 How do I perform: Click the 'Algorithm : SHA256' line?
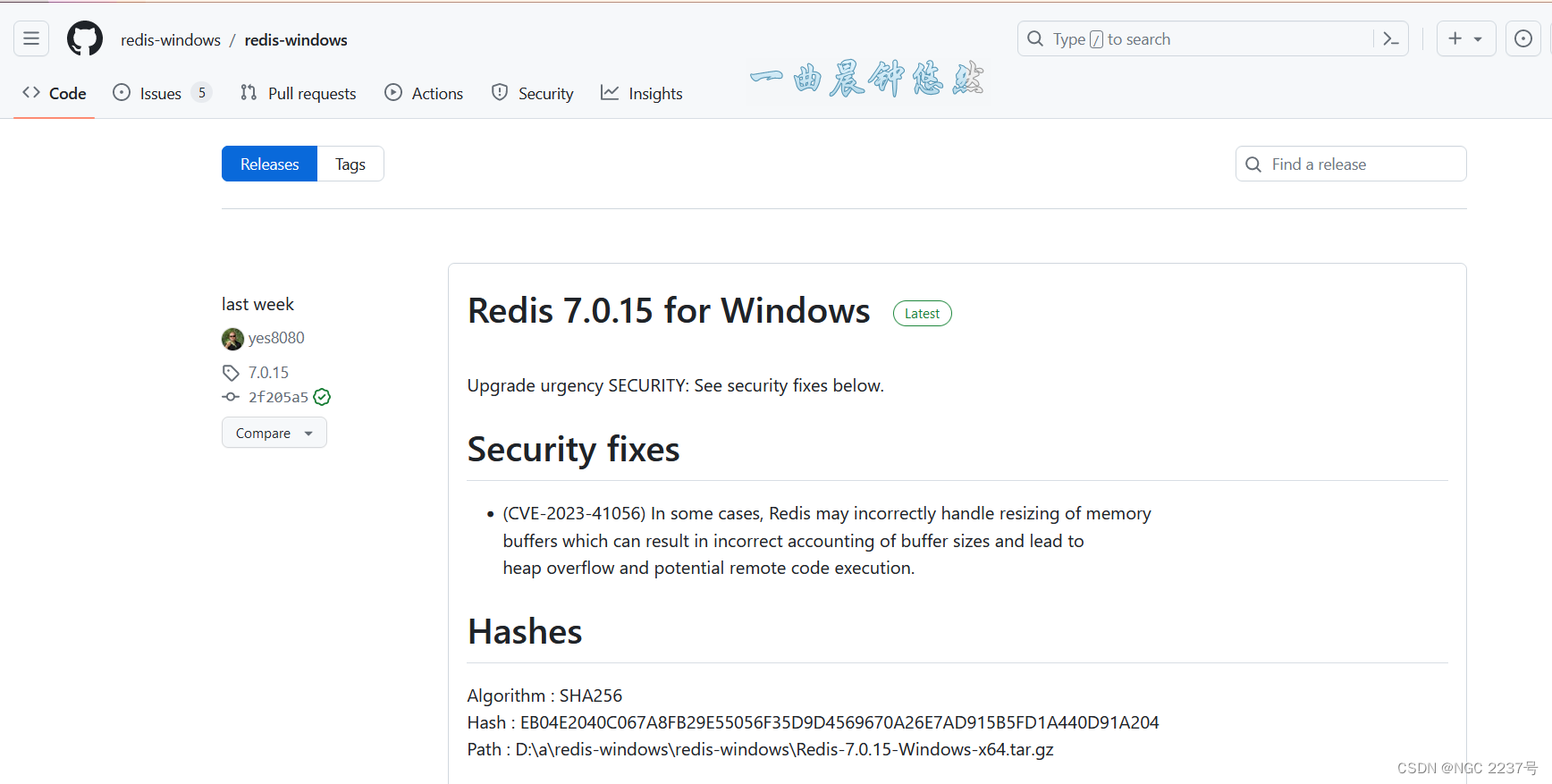[544, 695]
